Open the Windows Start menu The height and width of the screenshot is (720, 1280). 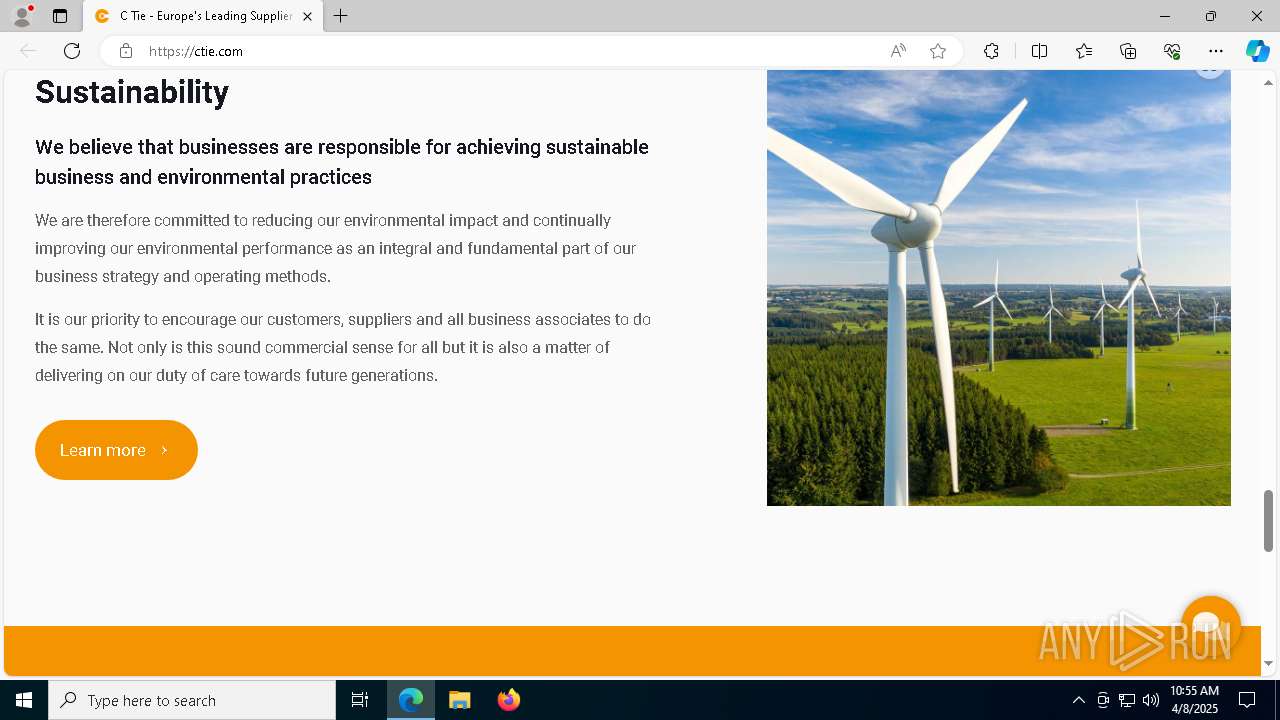24,700
